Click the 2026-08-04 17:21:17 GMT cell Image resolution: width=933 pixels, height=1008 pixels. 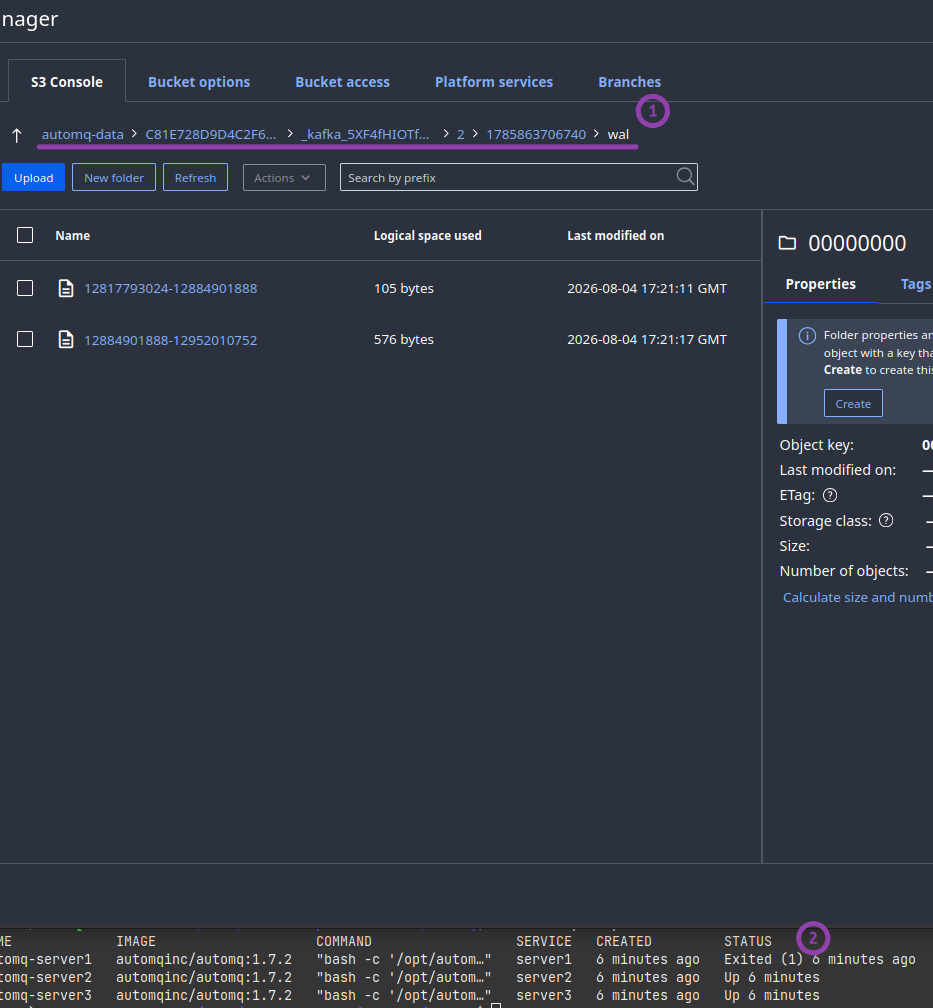[x=647, y=339]
